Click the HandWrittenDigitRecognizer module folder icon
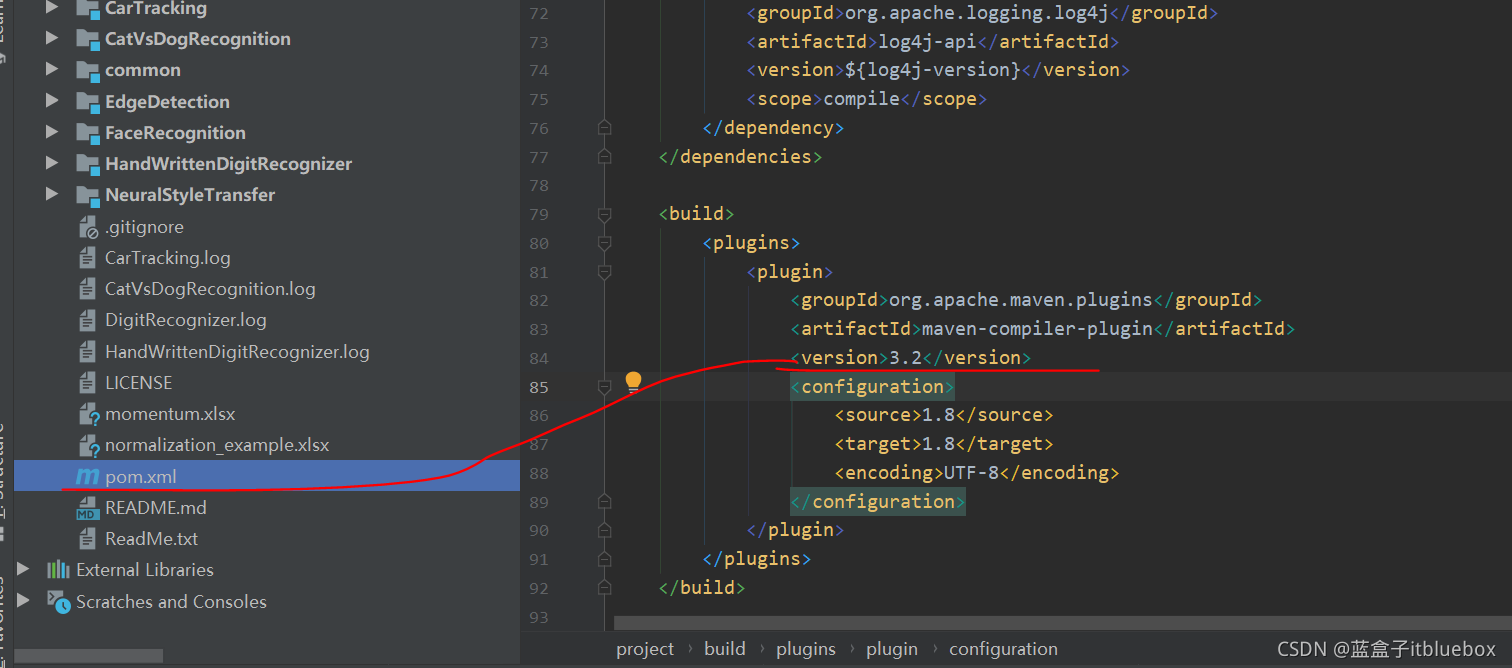The width and height of the screenshot is (1512, 668). [x=88, y=164]
